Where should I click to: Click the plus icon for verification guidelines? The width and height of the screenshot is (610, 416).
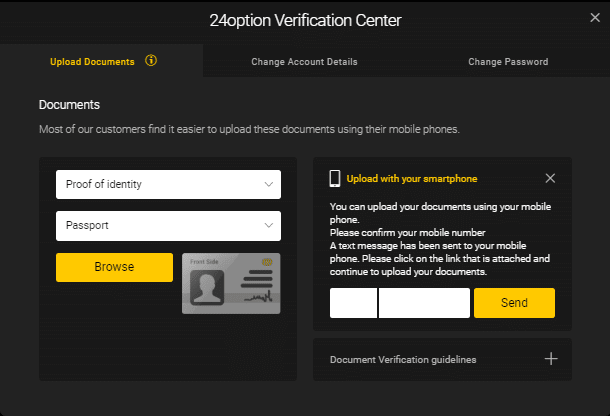click(550, 359)
